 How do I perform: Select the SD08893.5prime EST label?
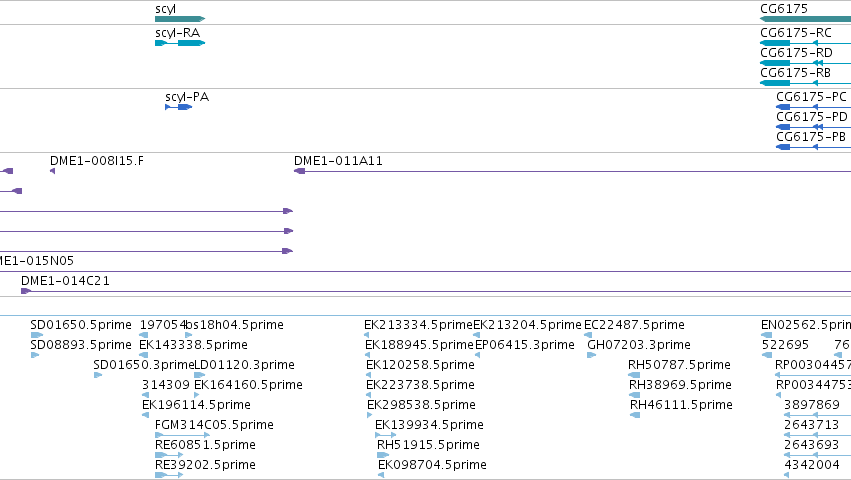[81, 345]
